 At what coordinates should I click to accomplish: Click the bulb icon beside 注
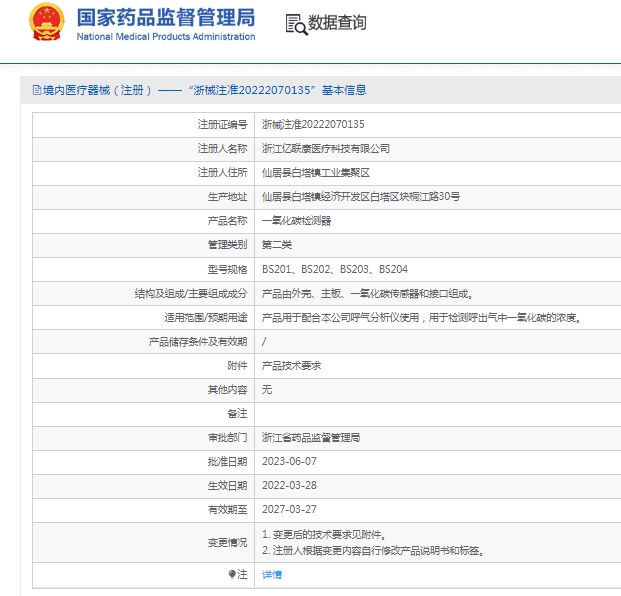point(232,574)
